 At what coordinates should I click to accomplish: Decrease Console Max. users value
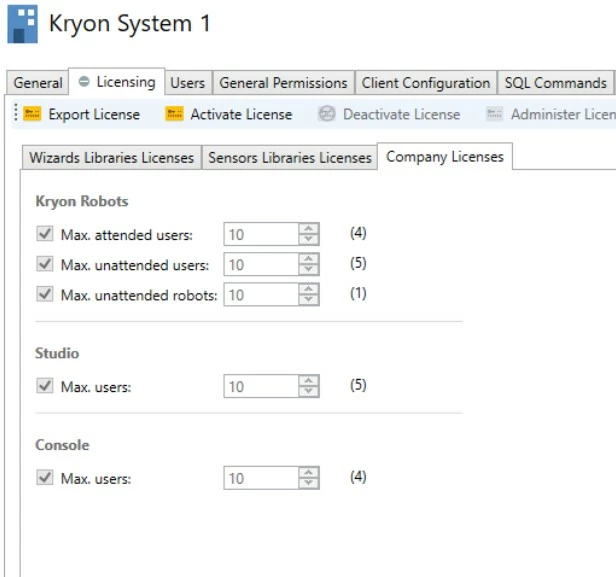(x=309, y=484)
